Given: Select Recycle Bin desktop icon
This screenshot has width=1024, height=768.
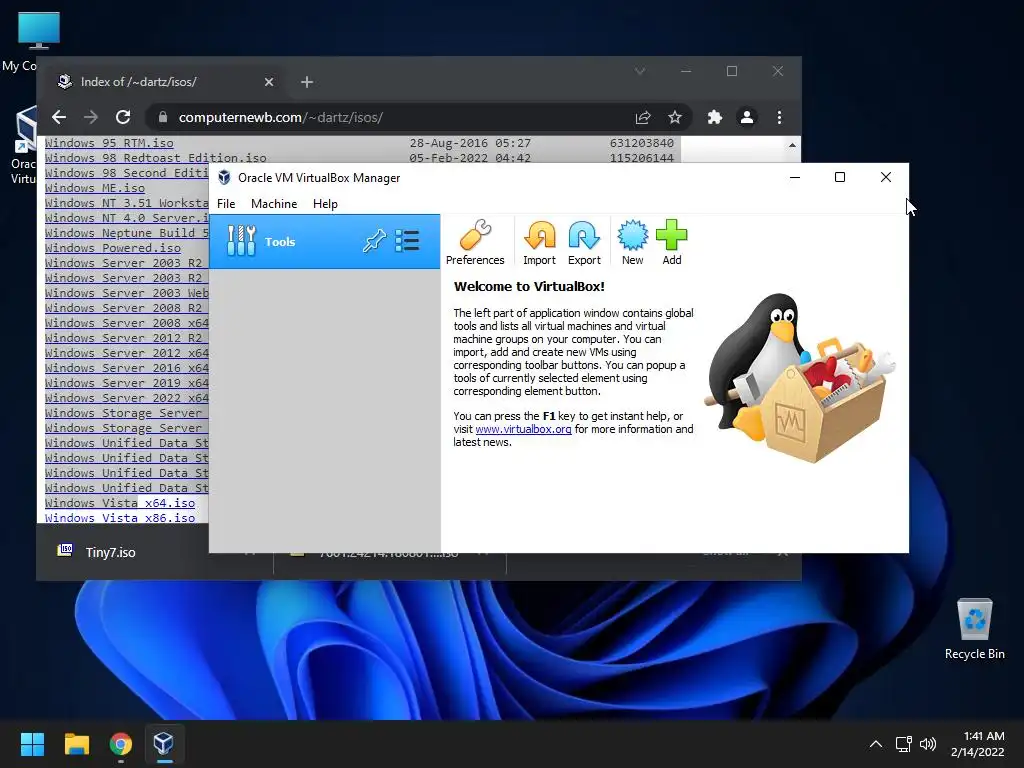Looking at the screenshot, I should pyautogui.click(x=974, y=629).
